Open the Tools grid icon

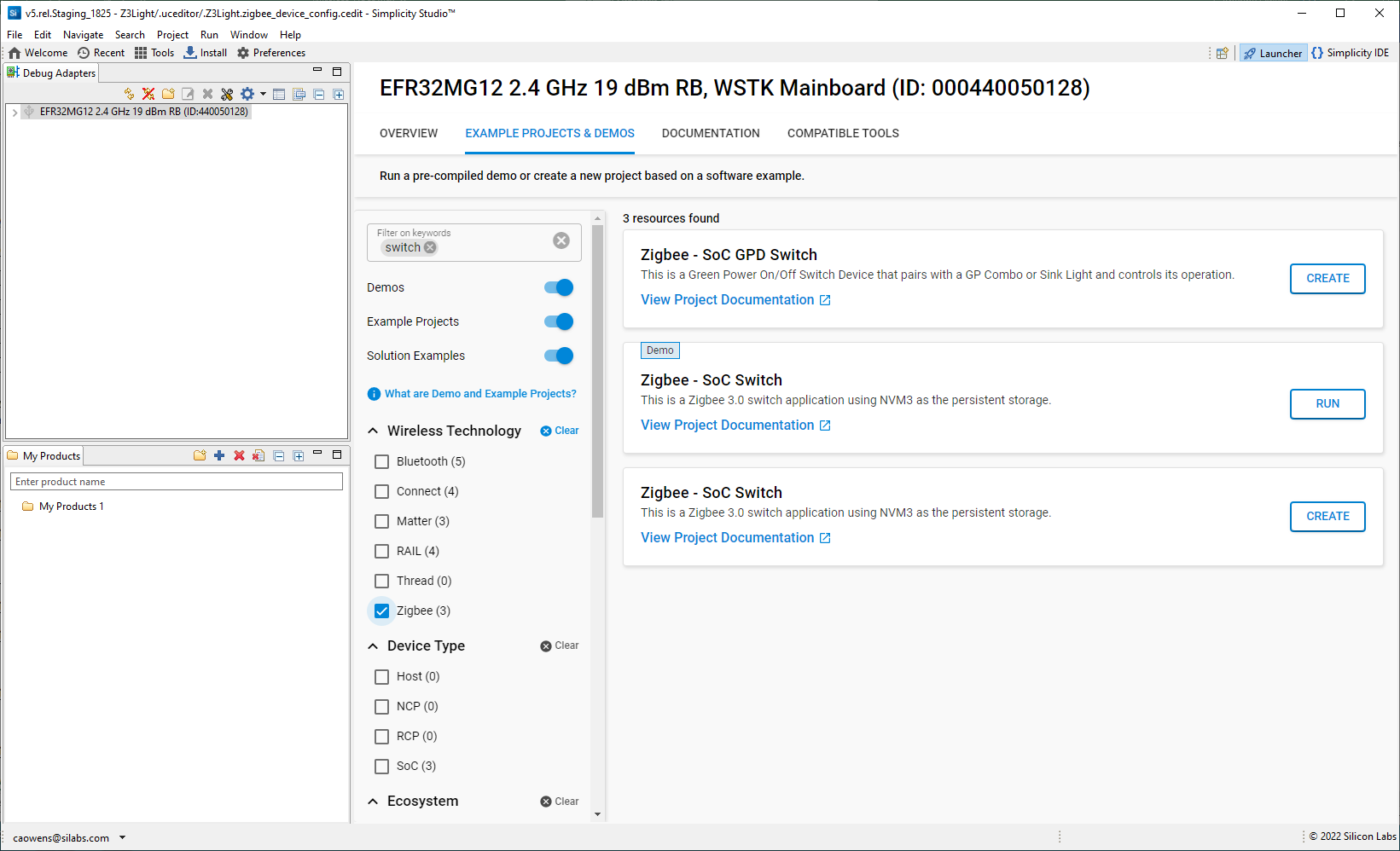tap(141, 53)
